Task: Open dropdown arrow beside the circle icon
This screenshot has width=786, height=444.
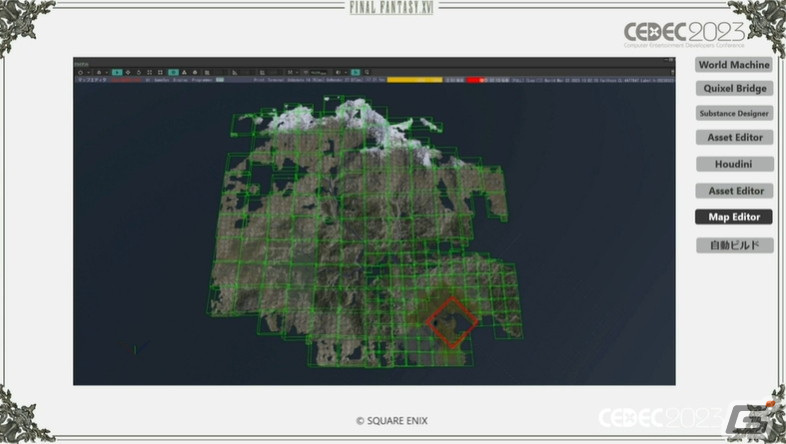Action: pos(88,73)
